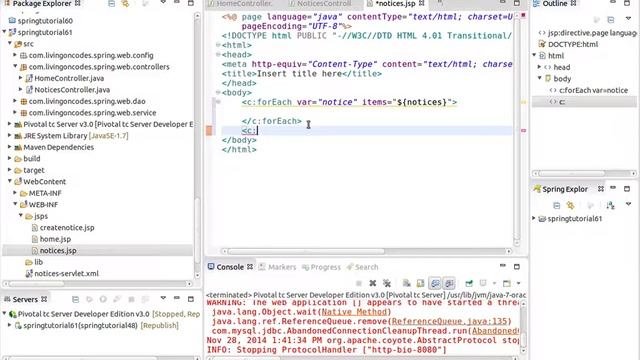Close the notices.jsp editor tab
Screen dimensions: 640x360
coord(422,3)
